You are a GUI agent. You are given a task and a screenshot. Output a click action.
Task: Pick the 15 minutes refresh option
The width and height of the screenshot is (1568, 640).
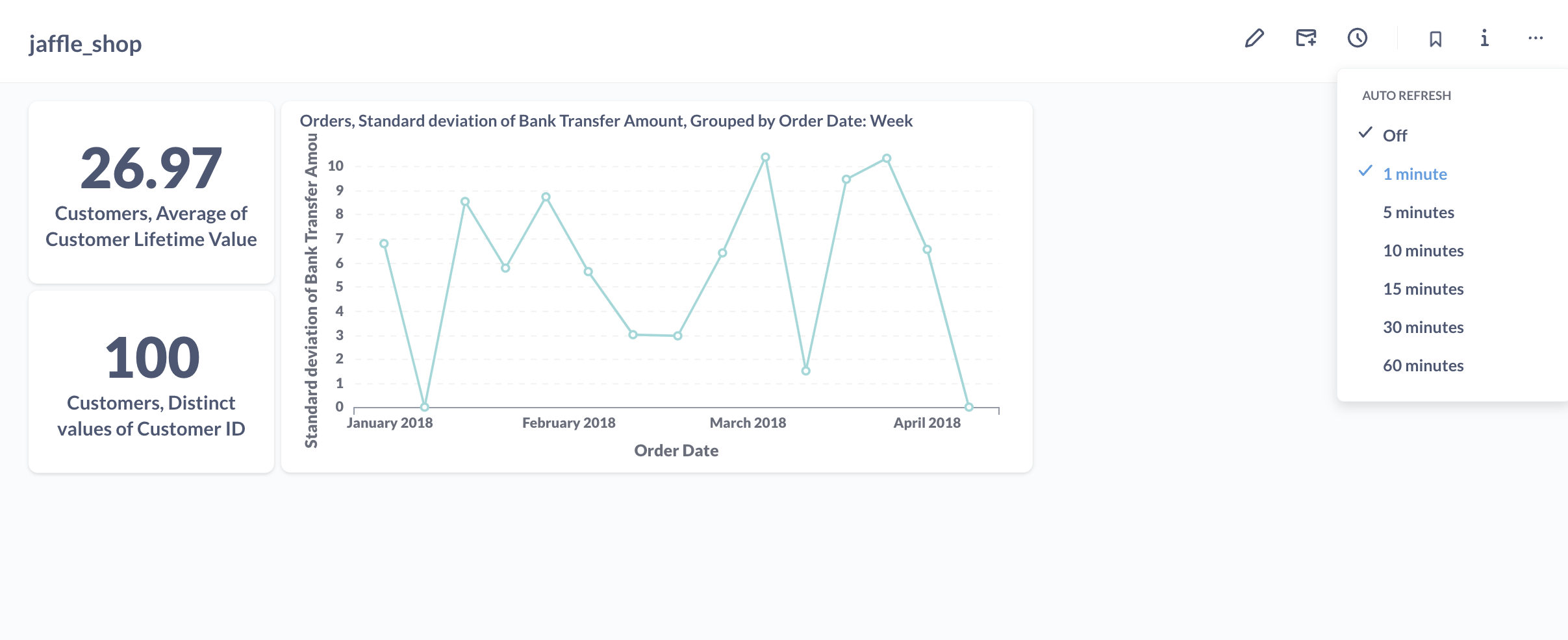point(1423,289)
